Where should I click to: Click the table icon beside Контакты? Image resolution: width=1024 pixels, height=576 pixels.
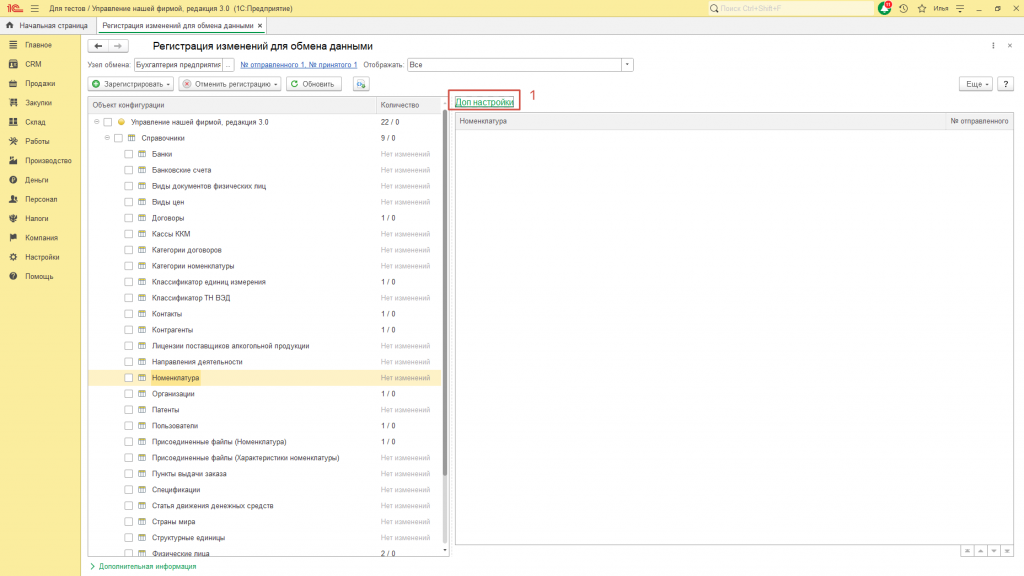[142, 313]
